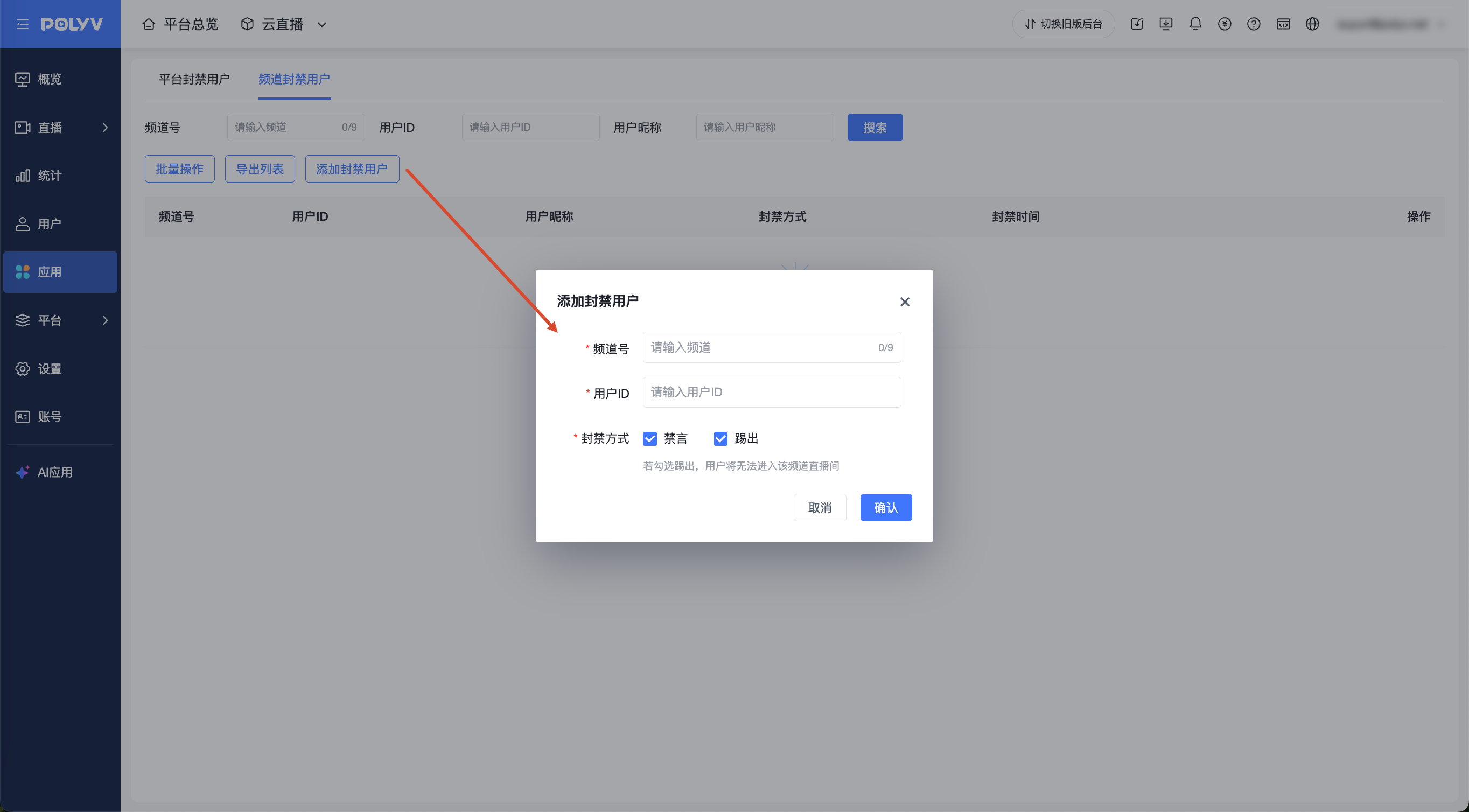Go to 平台总览 home
The height and width of the screenshot is (812, 1469).
point(180,24)
